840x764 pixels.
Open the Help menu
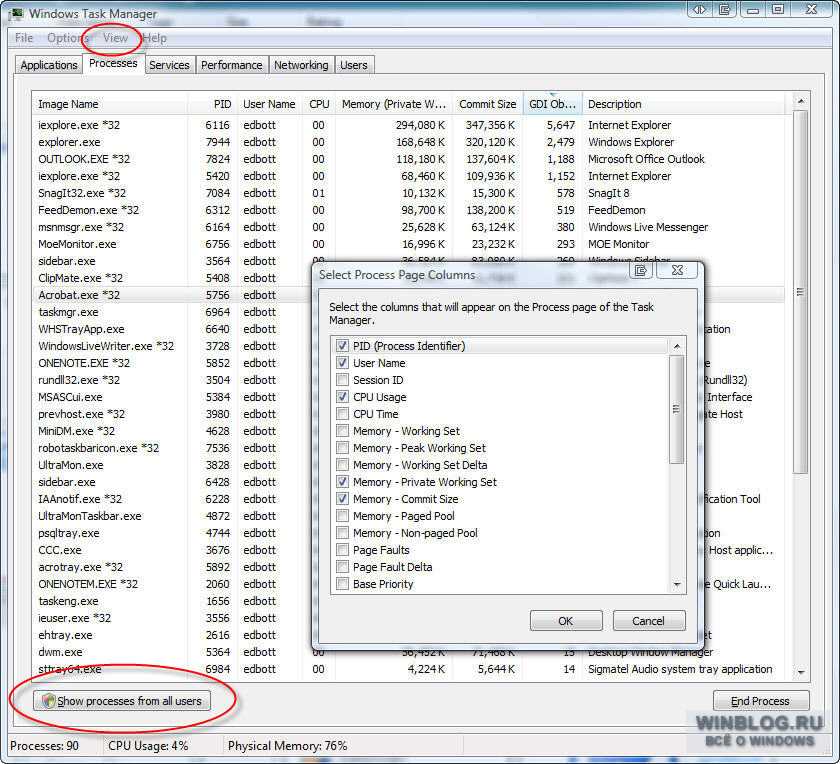coord(154,38)
